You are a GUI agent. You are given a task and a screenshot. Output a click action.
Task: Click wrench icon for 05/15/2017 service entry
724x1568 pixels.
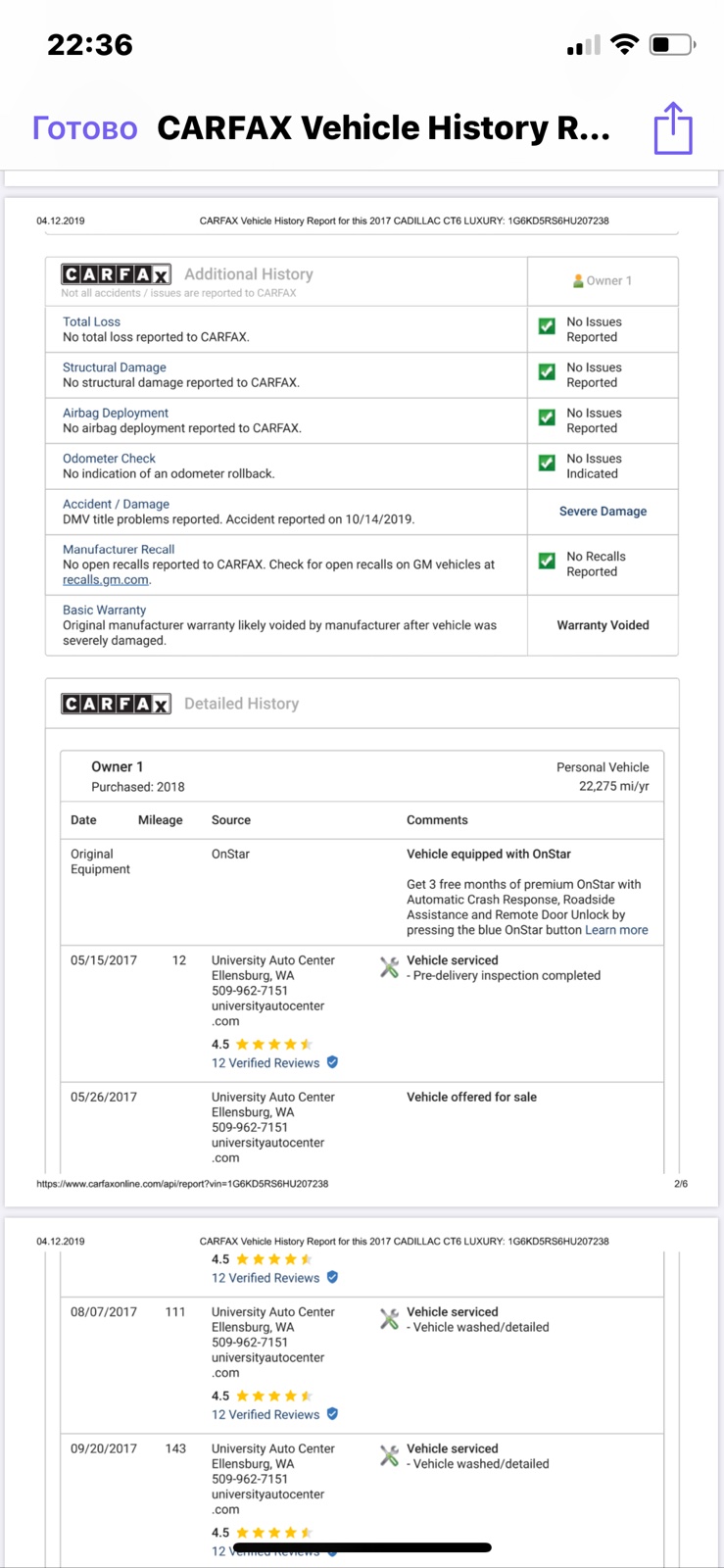tap(389, 967)
